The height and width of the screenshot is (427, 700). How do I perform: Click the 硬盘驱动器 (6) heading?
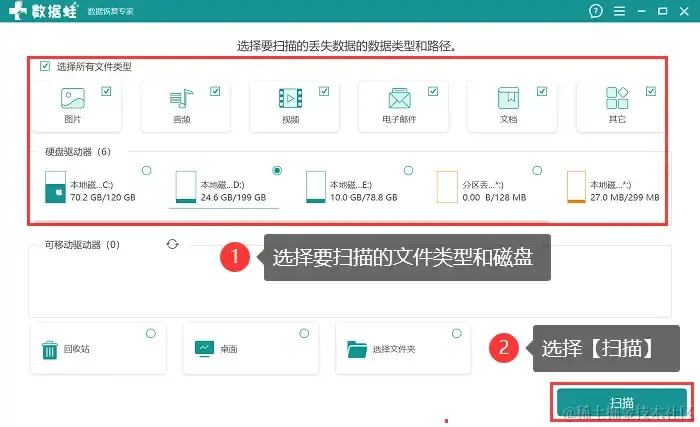pyautogui.click(x=78, y=152)
